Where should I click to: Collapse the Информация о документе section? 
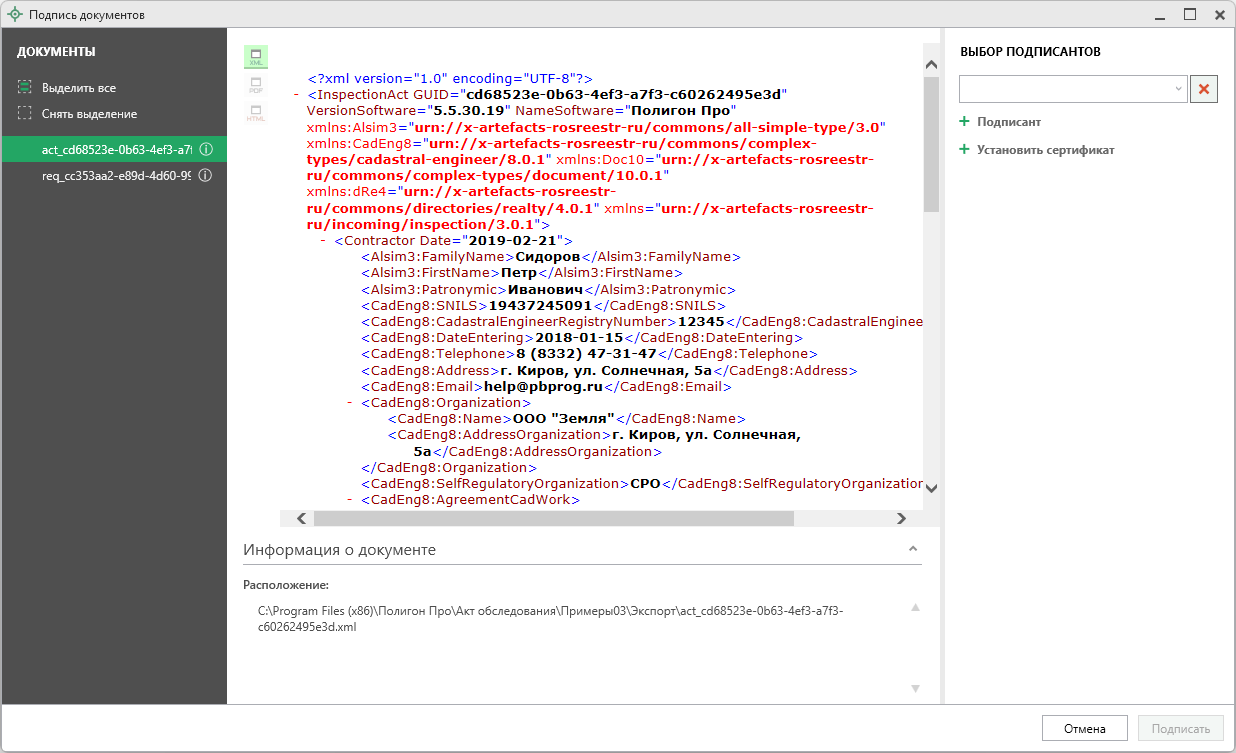[x=912, y=549]
